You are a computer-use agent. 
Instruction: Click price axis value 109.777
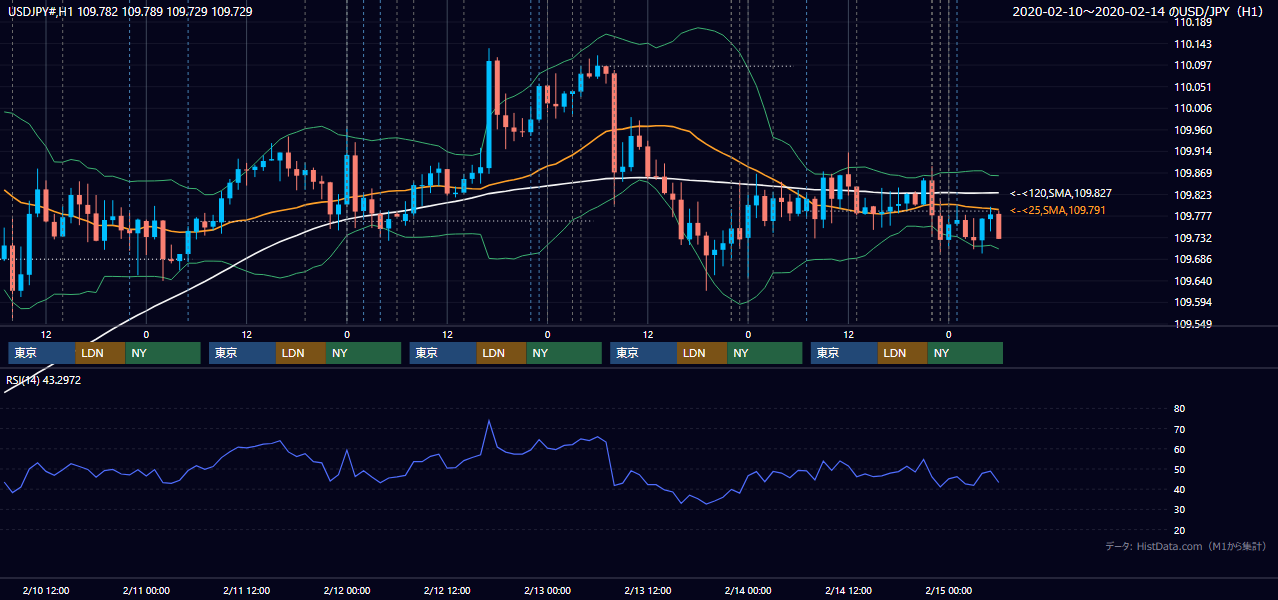(x=1194, y=216)
